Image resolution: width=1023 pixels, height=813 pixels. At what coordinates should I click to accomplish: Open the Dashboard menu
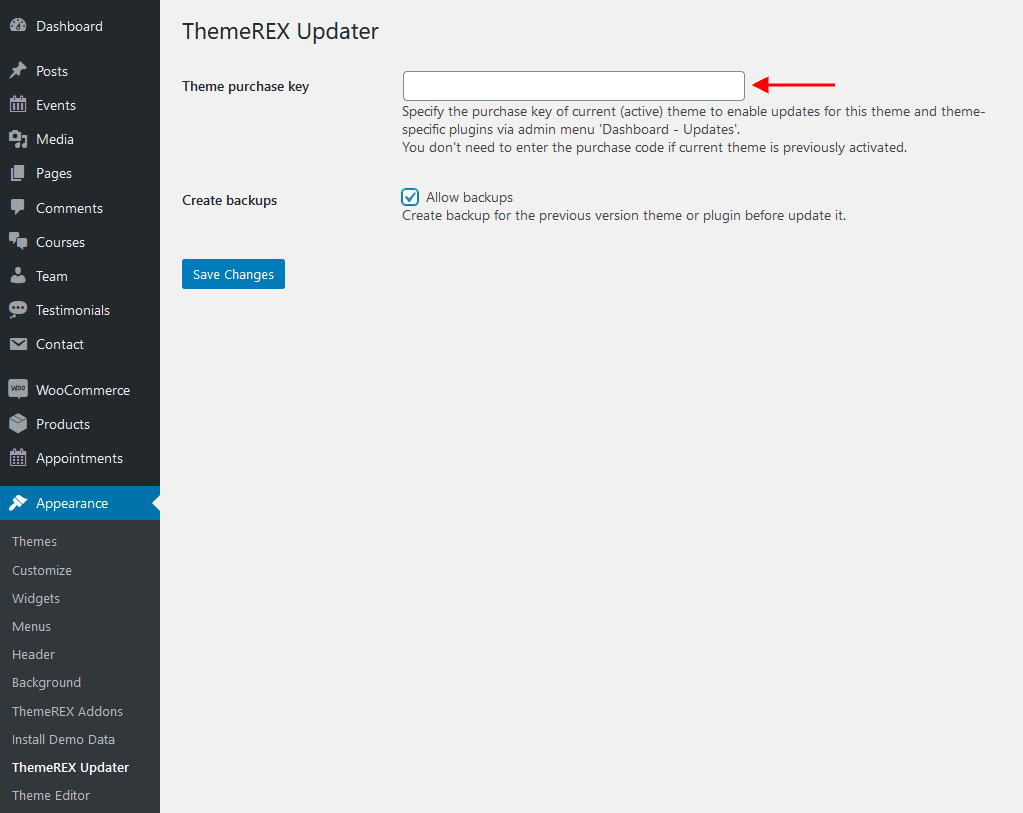(69, 26)
